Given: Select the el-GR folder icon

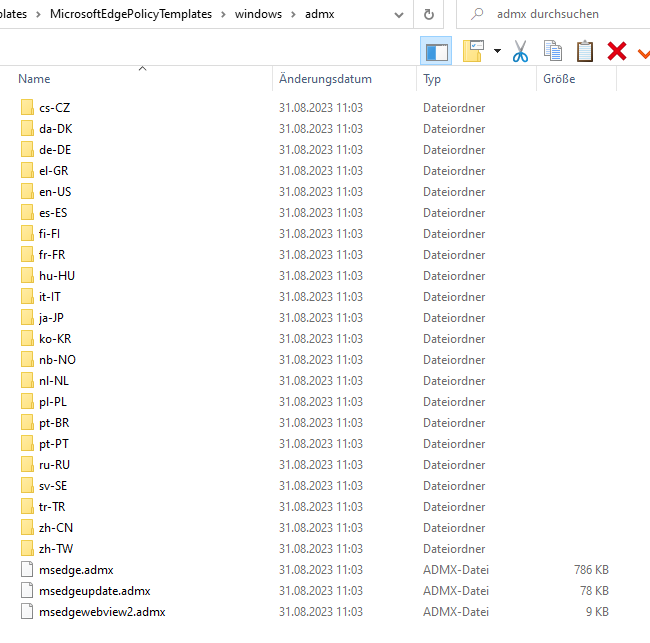Looking at the screenshot, I should tap(27, 170).
